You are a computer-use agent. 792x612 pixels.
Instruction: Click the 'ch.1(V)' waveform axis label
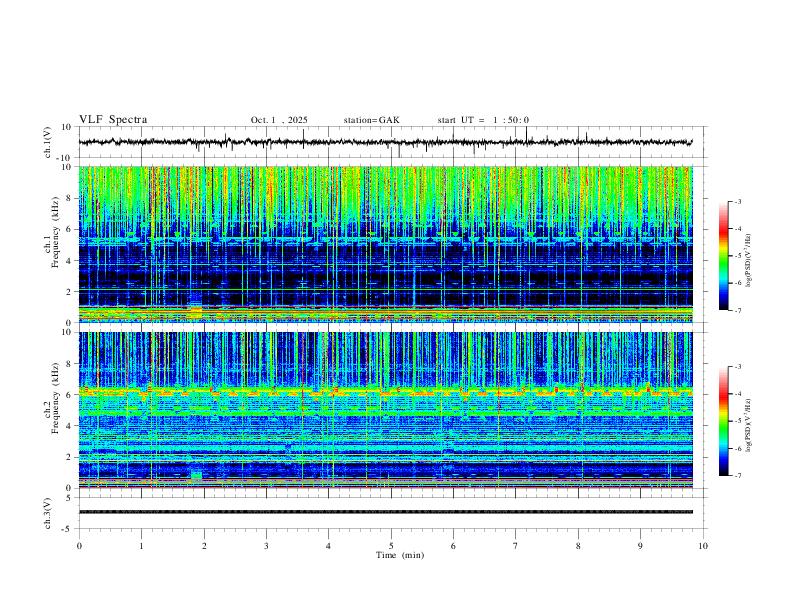pyautogui.click(x=48, y=142)
